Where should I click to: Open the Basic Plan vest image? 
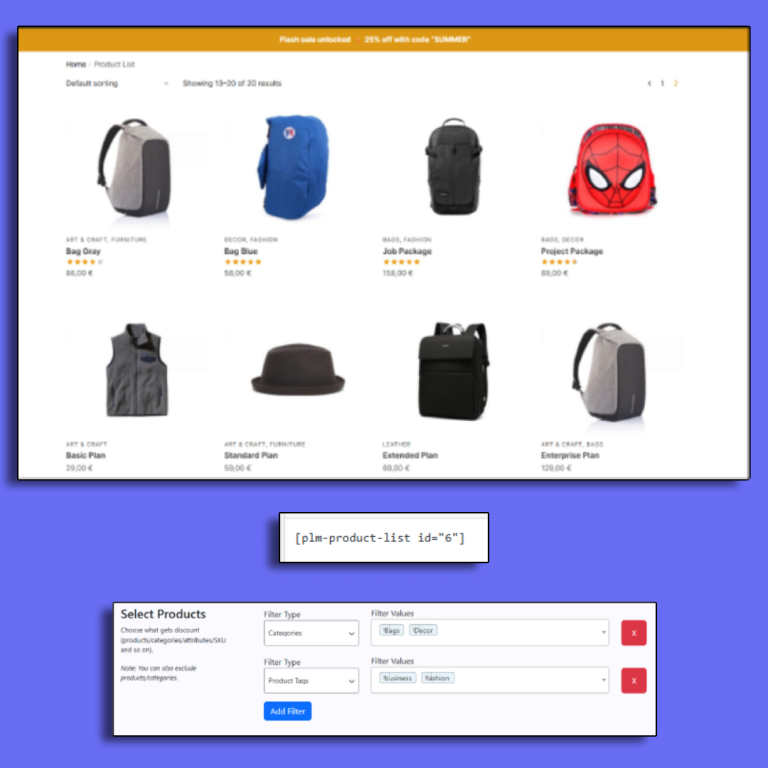coord(137,369)
